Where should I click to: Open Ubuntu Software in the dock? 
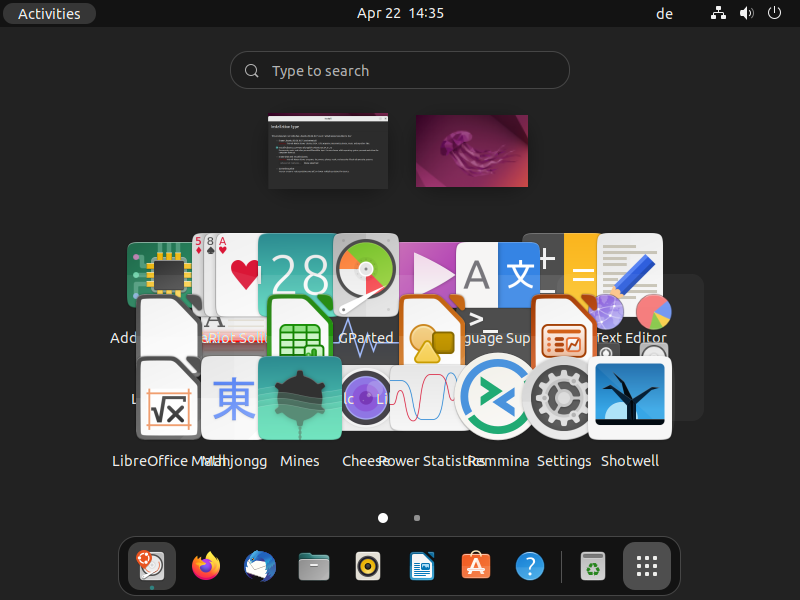click(x=476, y=565)
